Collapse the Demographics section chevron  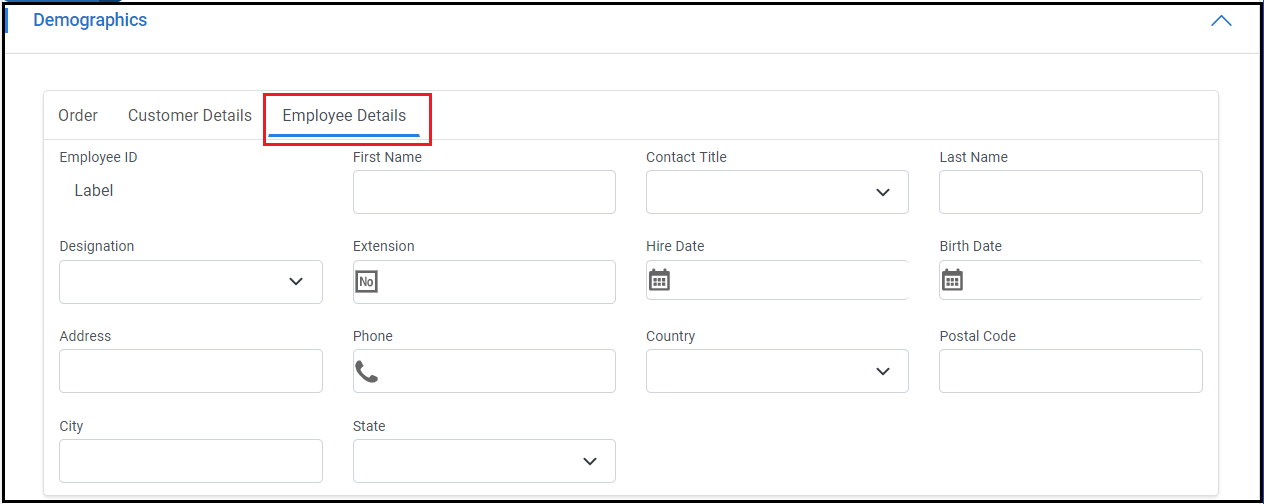1221,21
